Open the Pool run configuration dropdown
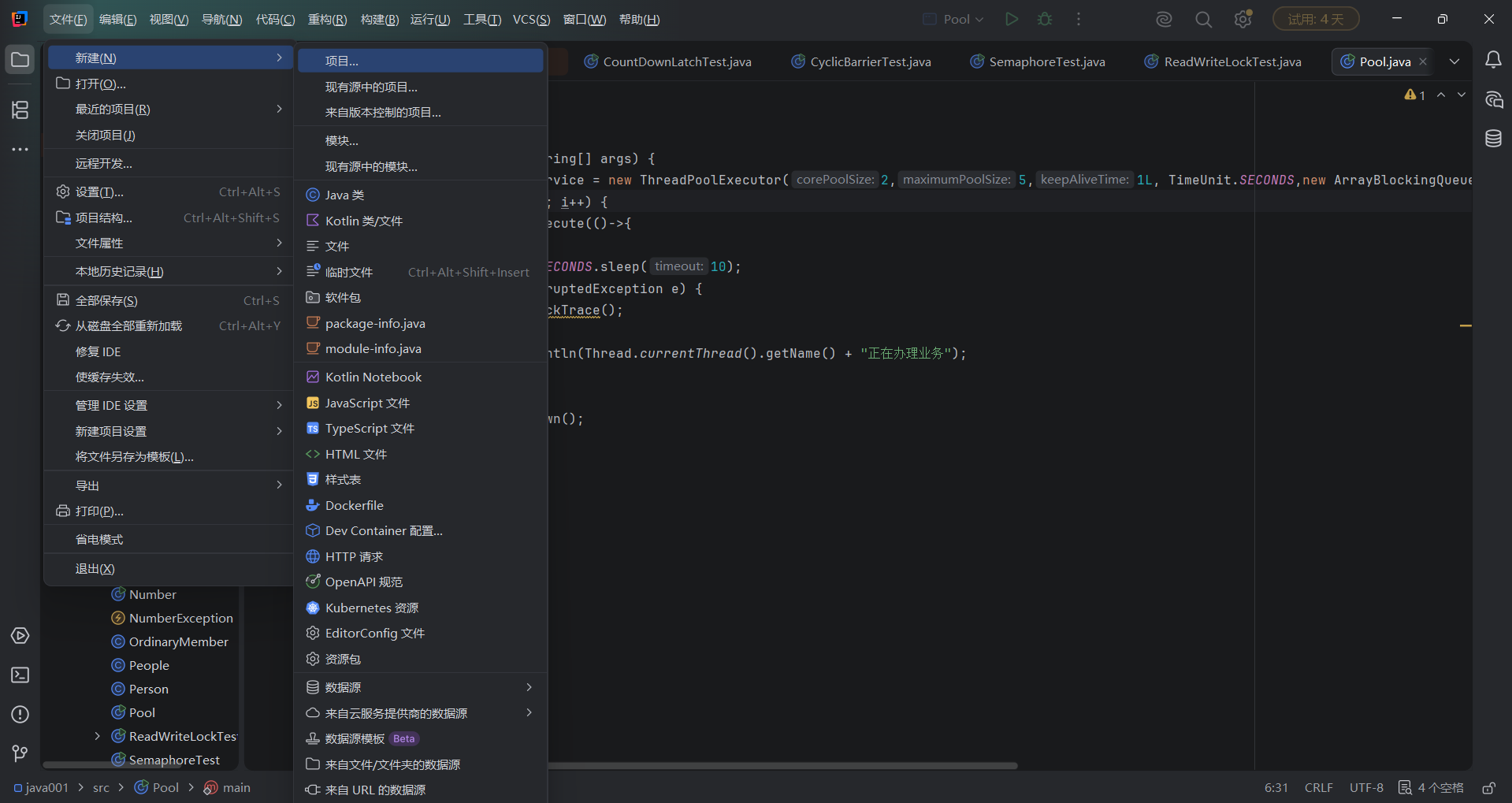1512x803 pixels. (953, 19)
